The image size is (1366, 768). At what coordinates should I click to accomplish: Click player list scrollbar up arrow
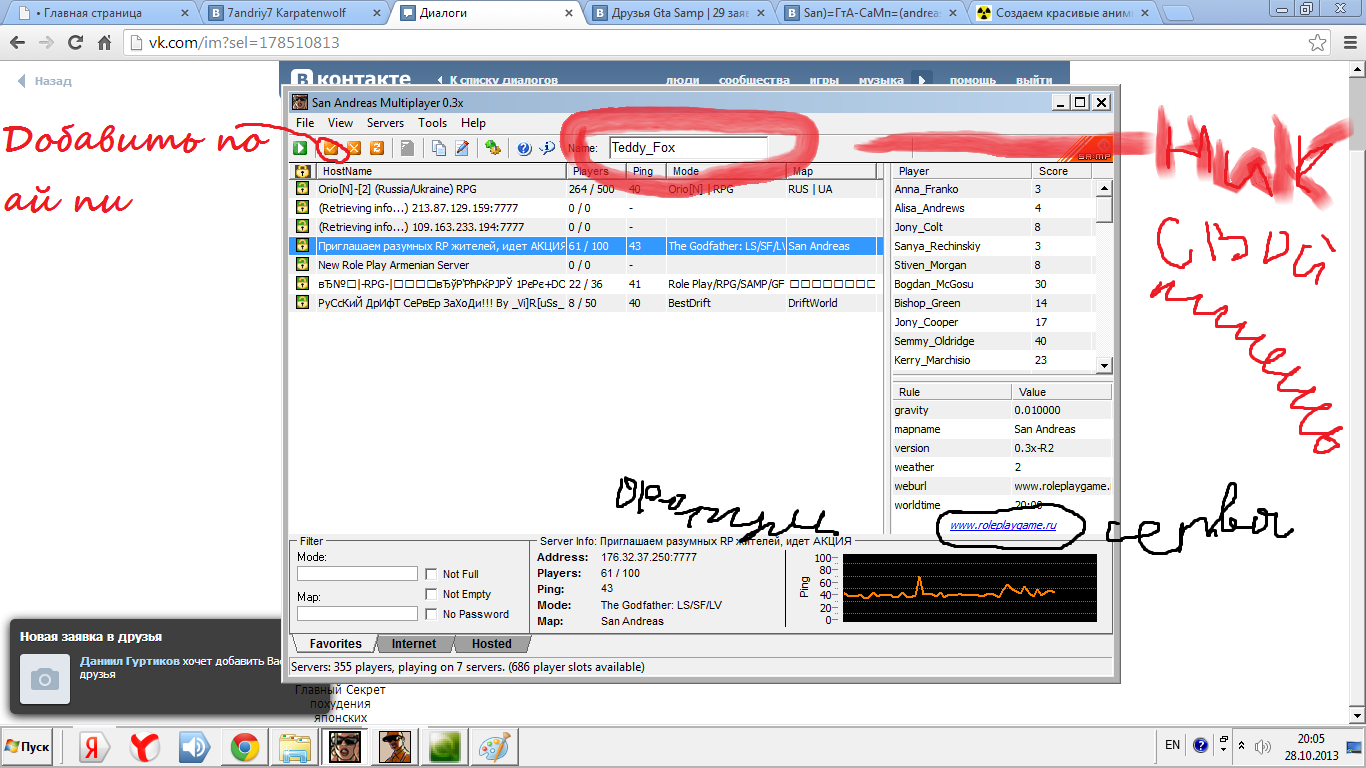[1103, 187]
